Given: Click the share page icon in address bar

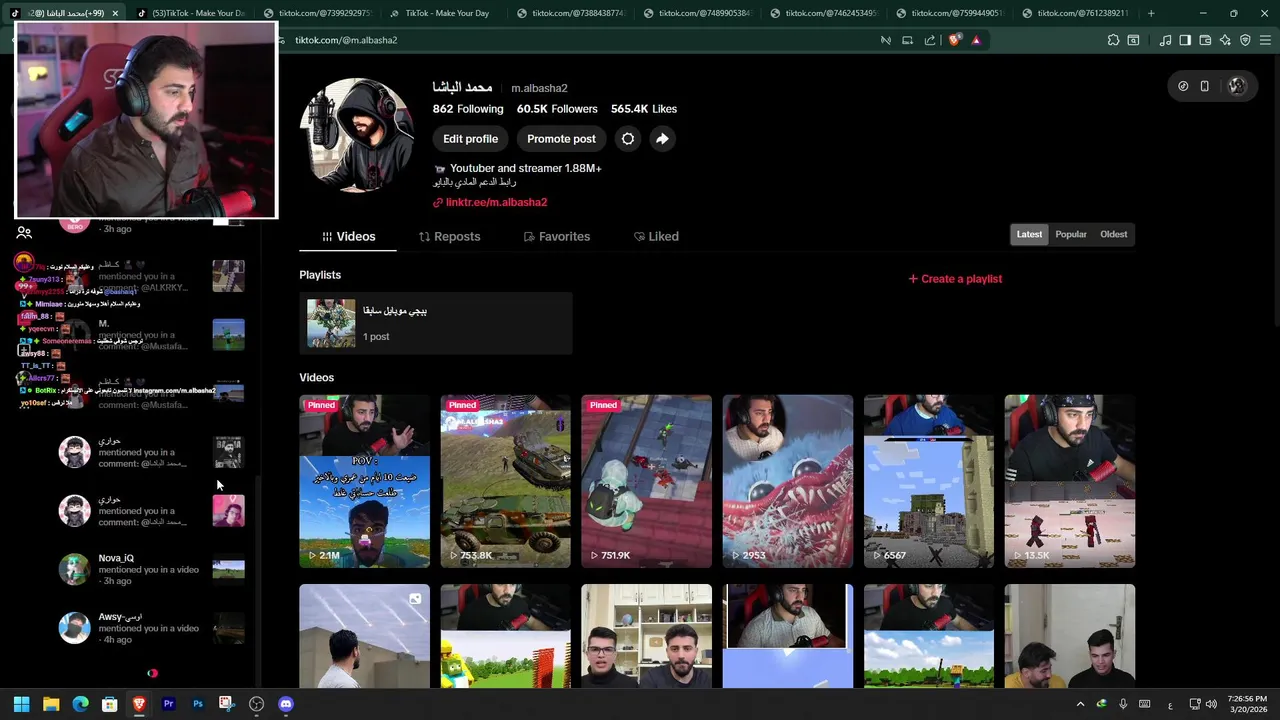Looking at the screenshot, I should (930, 40).
